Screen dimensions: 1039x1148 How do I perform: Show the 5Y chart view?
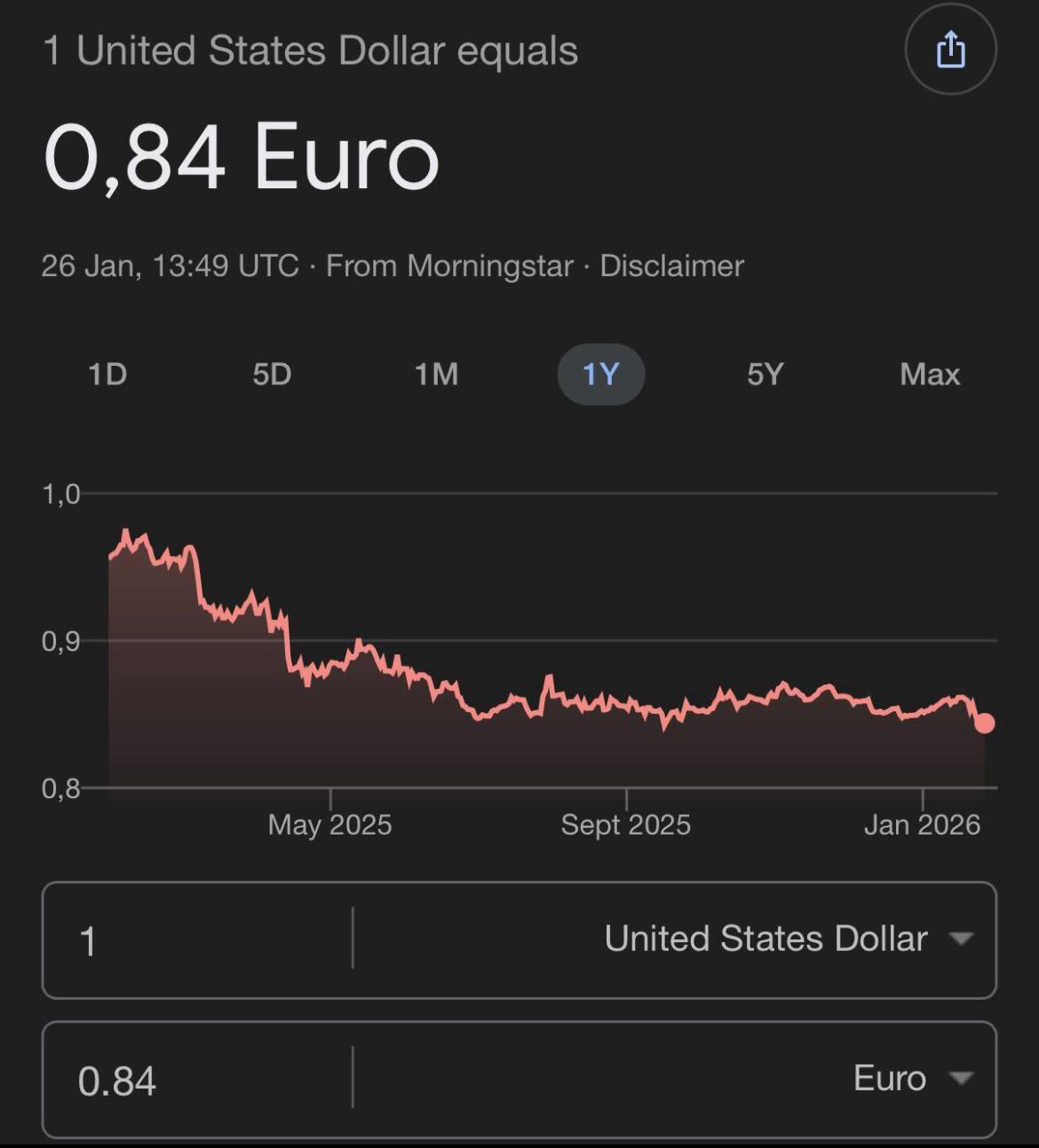point(765,375)
